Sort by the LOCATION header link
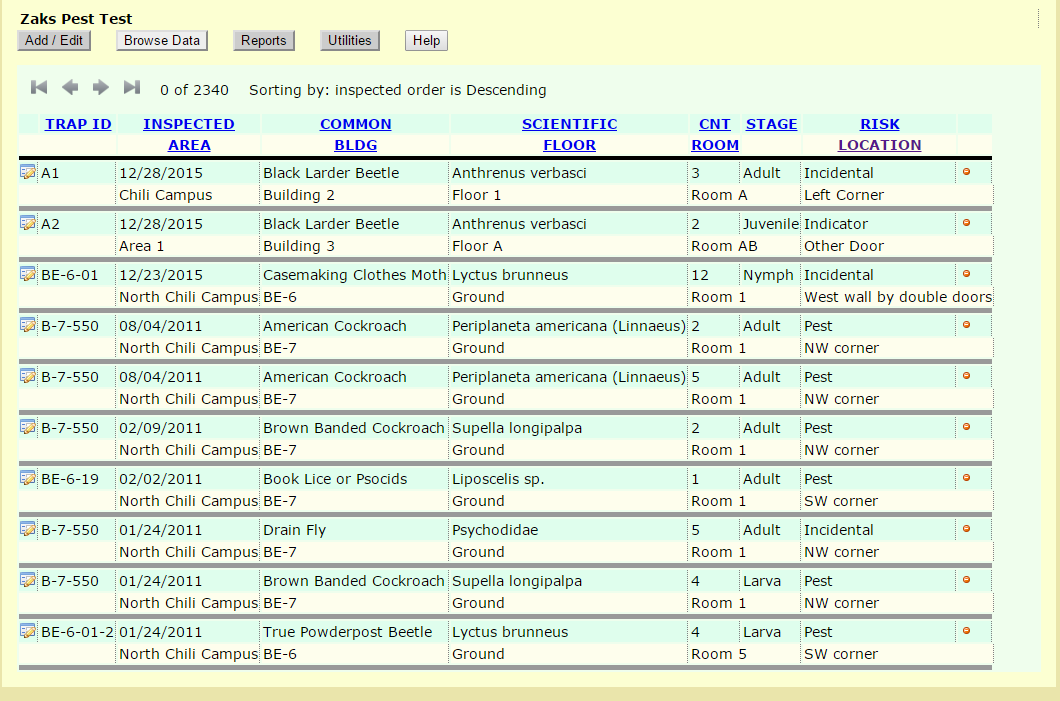Image resolution: width=1060 pixels, height=701 pixels. click(880, 145)
